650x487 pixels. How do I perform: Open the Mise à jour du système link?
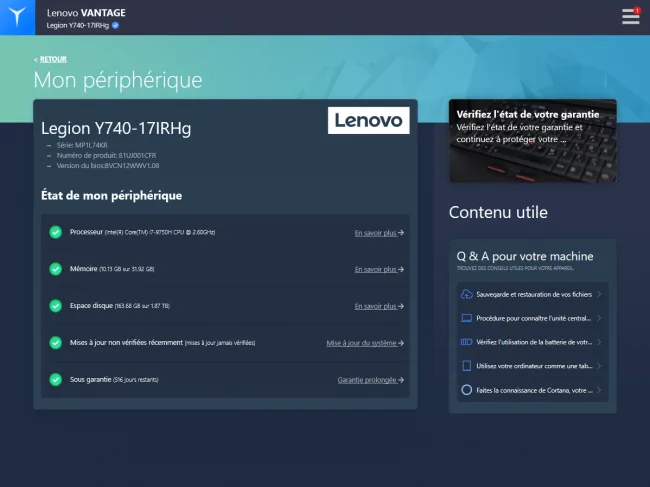[365, 343]
